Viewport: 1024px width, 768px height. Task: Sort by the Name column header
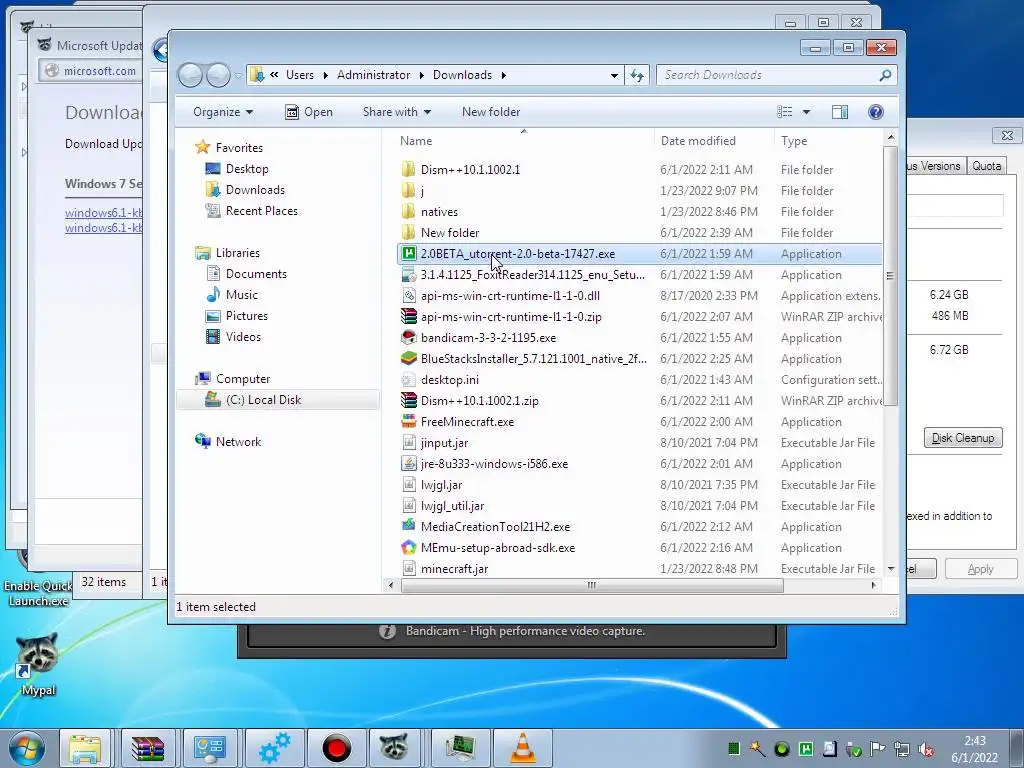(x=416, y=140)
